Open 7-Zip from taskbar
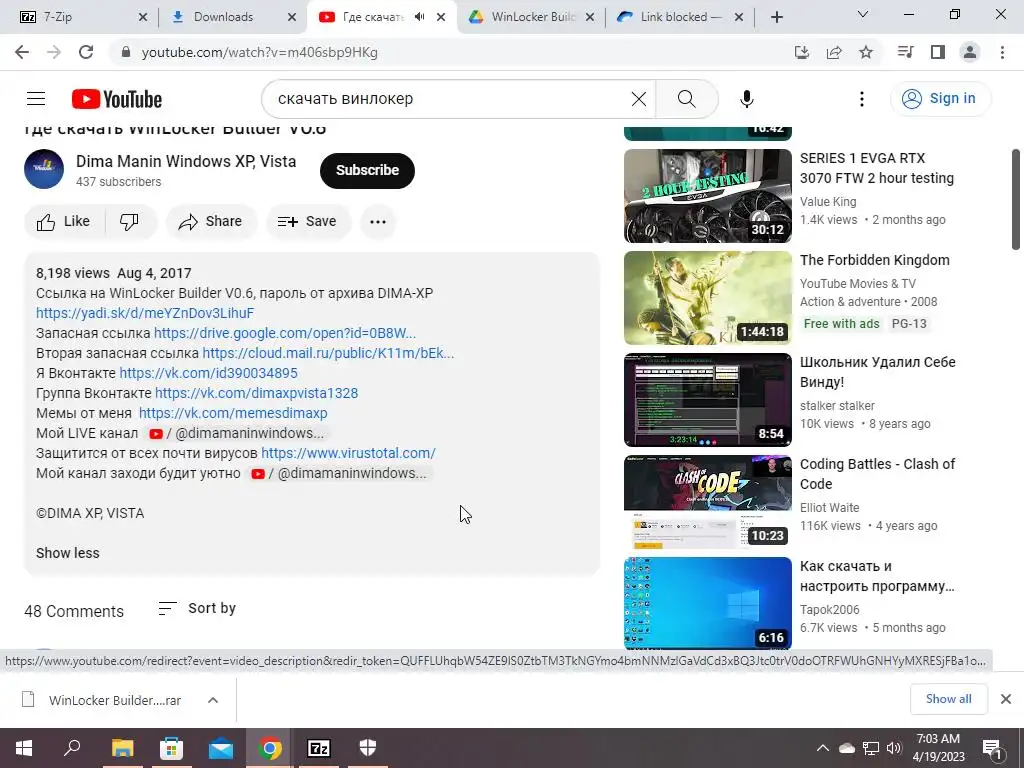 click(x=319, y=748)
